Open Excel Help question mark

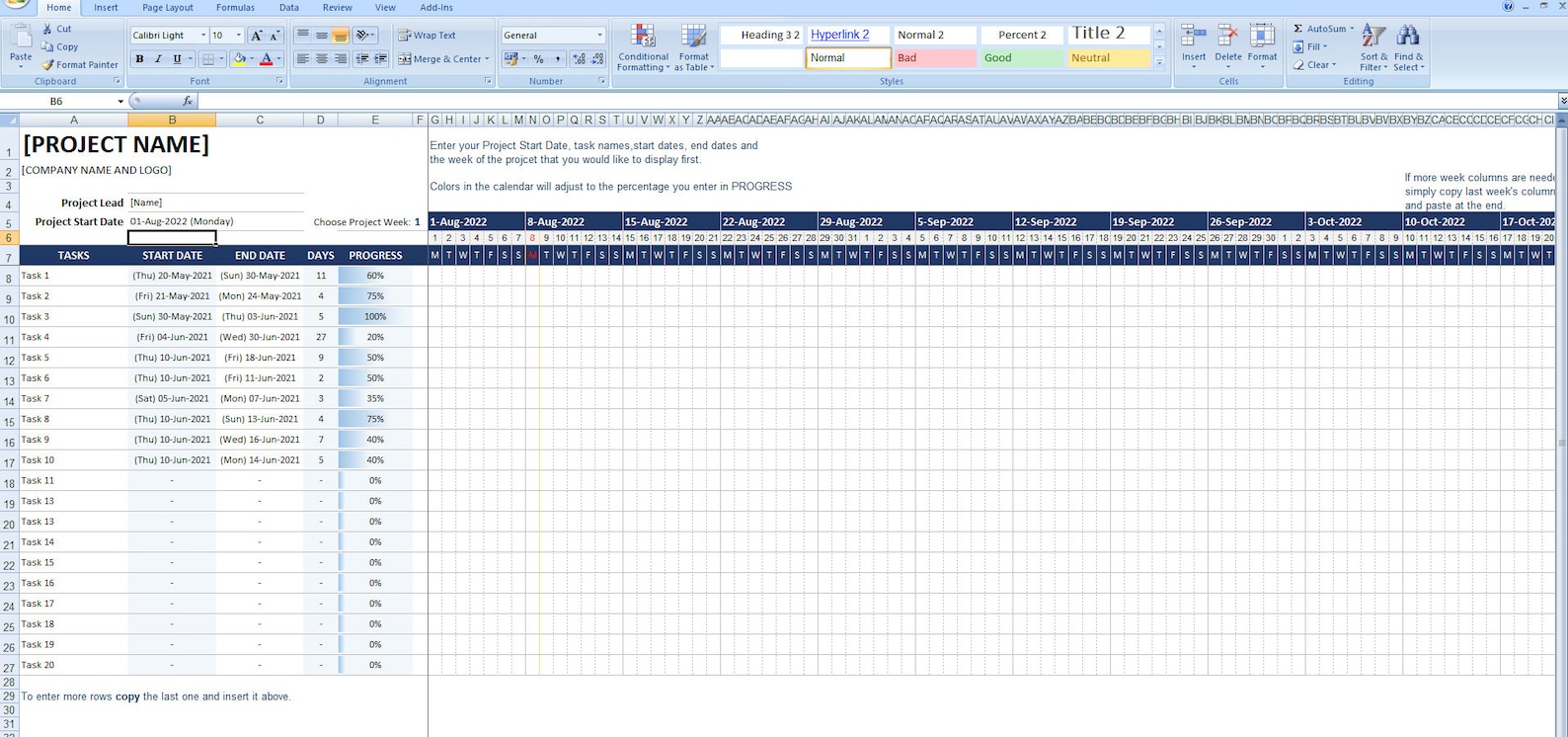pos(1508,7)
